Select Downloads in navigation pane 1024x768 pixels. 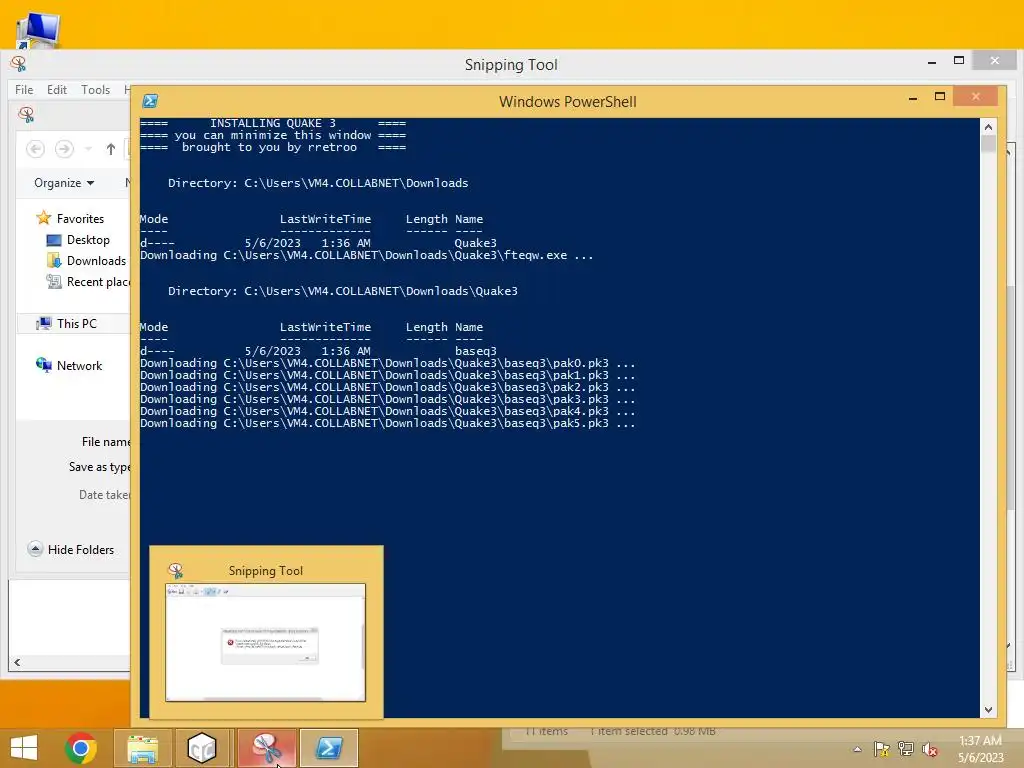86,261
